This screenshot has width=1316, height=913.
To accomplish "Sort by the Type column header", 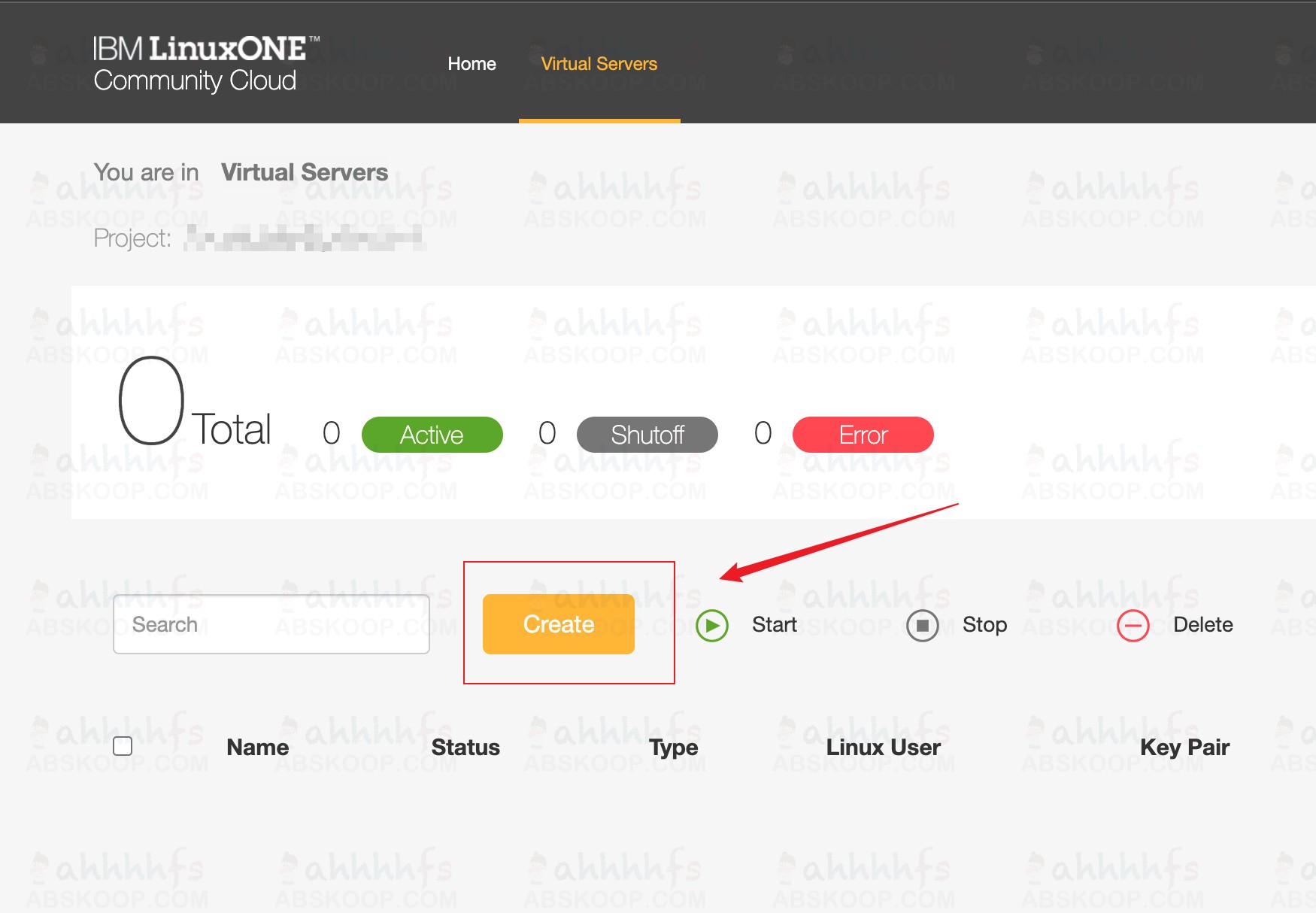I will coord(673,748).
